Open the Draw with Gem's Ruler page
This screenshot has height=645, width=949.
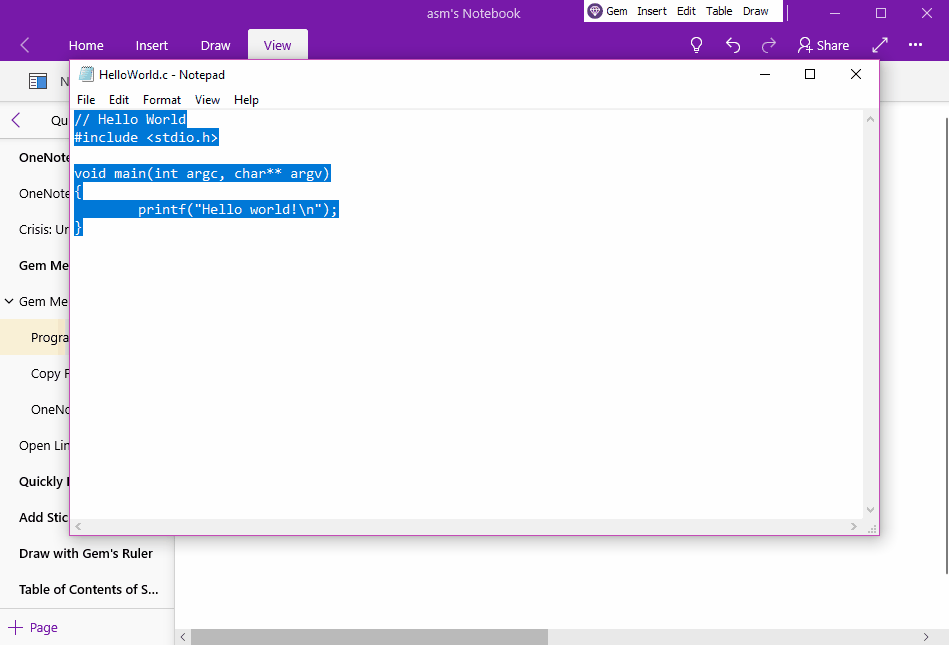pyautogui.click(x=85, y=553)
